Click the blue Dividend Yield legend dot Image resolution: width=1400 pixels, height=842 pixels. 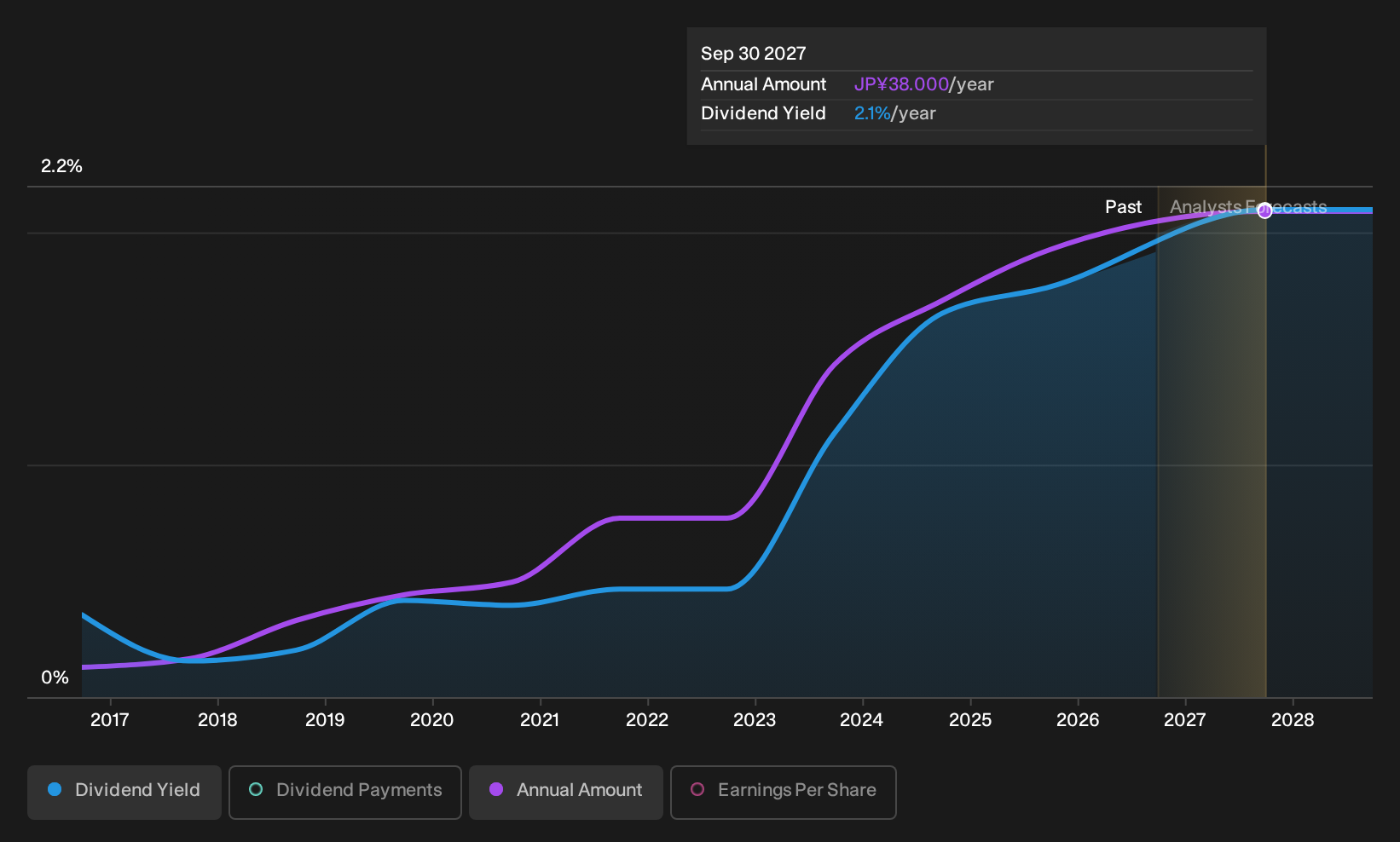55,790
